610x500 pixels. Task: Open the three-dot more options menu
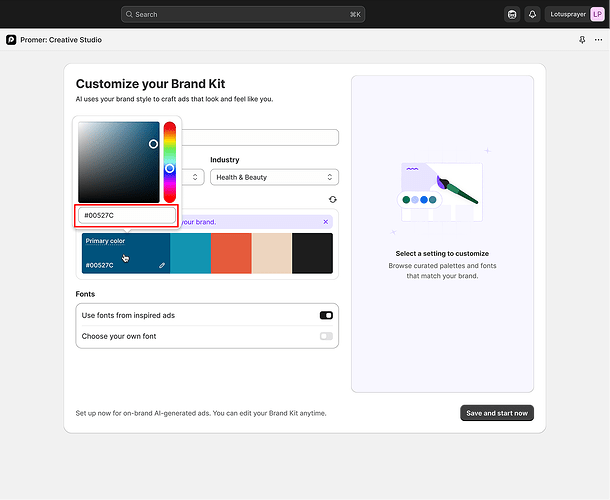coord(598,40)
